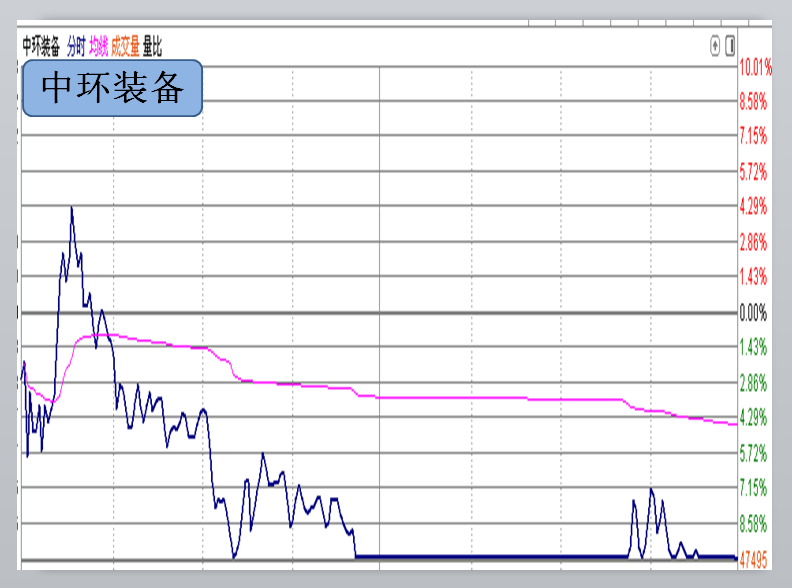The image size is (792, 588).
Task: Select the 均线 indicator label
Action: pyautogui.click(x=98, y=46)
